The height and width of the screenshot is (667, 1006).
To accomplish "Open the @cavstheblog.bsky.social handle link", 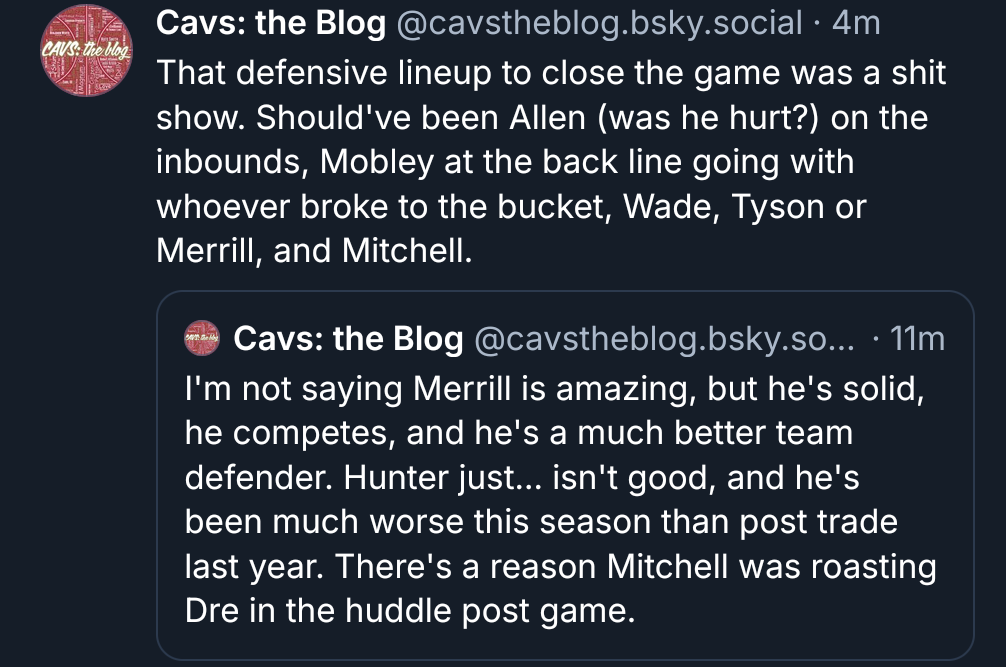I will click(x=601, y=24).
